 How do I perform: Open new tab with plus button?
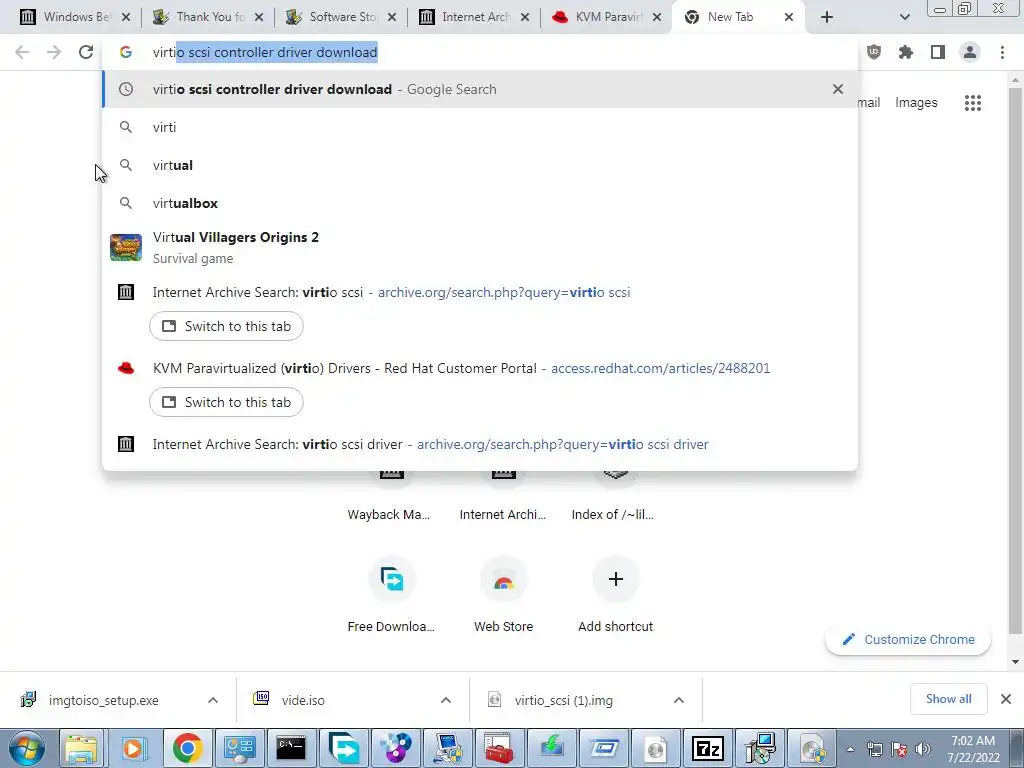(827, 17)
